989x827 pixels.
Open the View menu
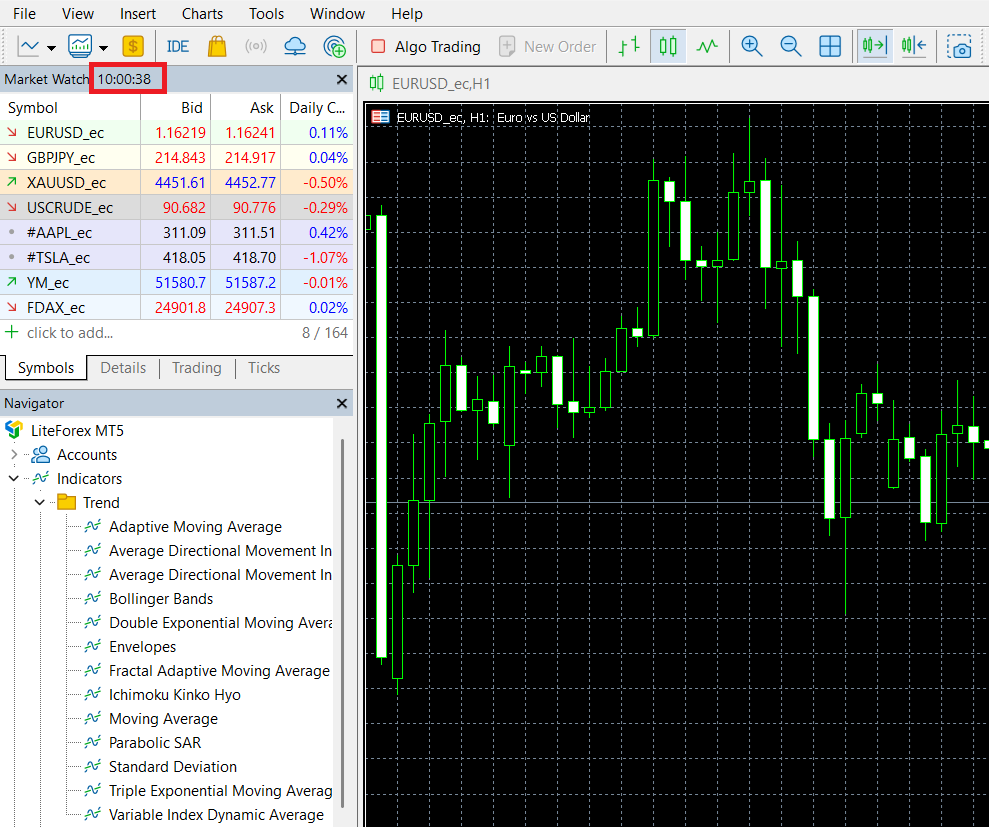pyautogui.click(x=78, y=13)
